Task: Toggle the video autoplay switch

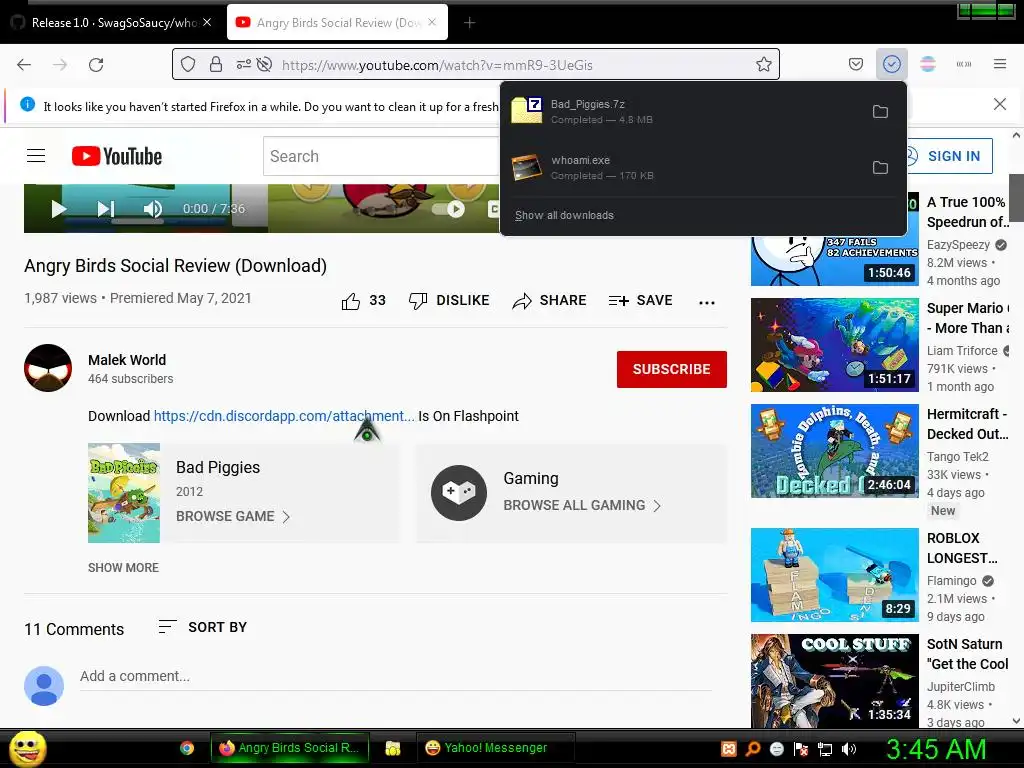Action: [x=449, y=209]
